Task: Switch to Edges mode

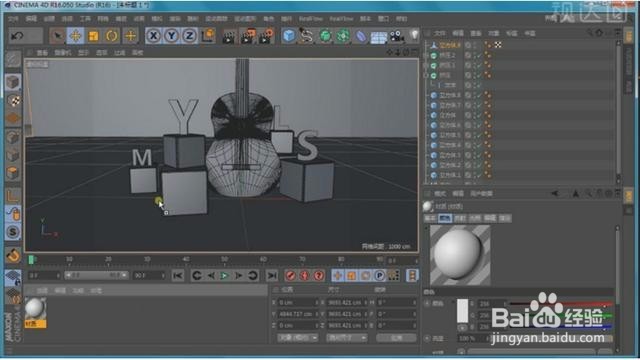Action: (x=13, y=156)
